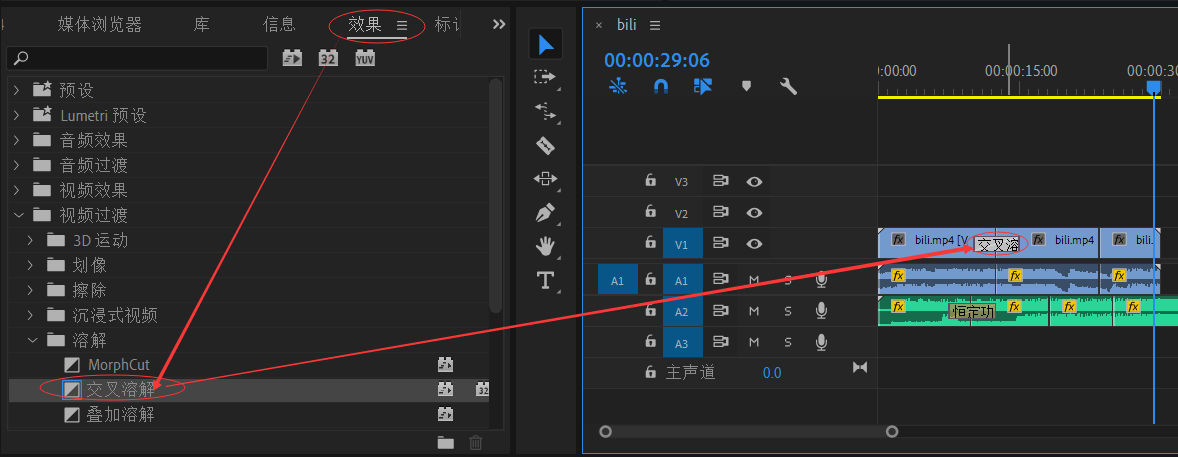
Task: Click the V1 track target button
Action: tap(682, 244)
